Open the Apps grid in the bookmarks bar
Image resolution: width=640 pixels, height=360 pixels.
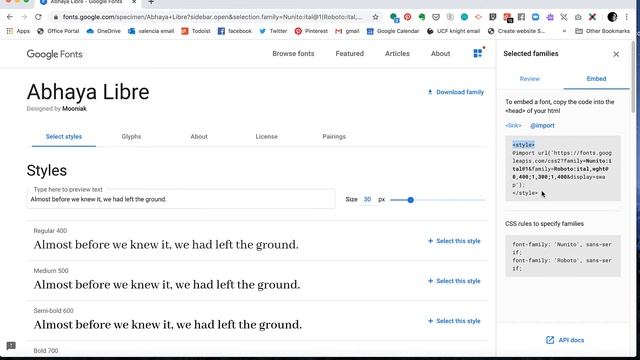click(18, 31)
